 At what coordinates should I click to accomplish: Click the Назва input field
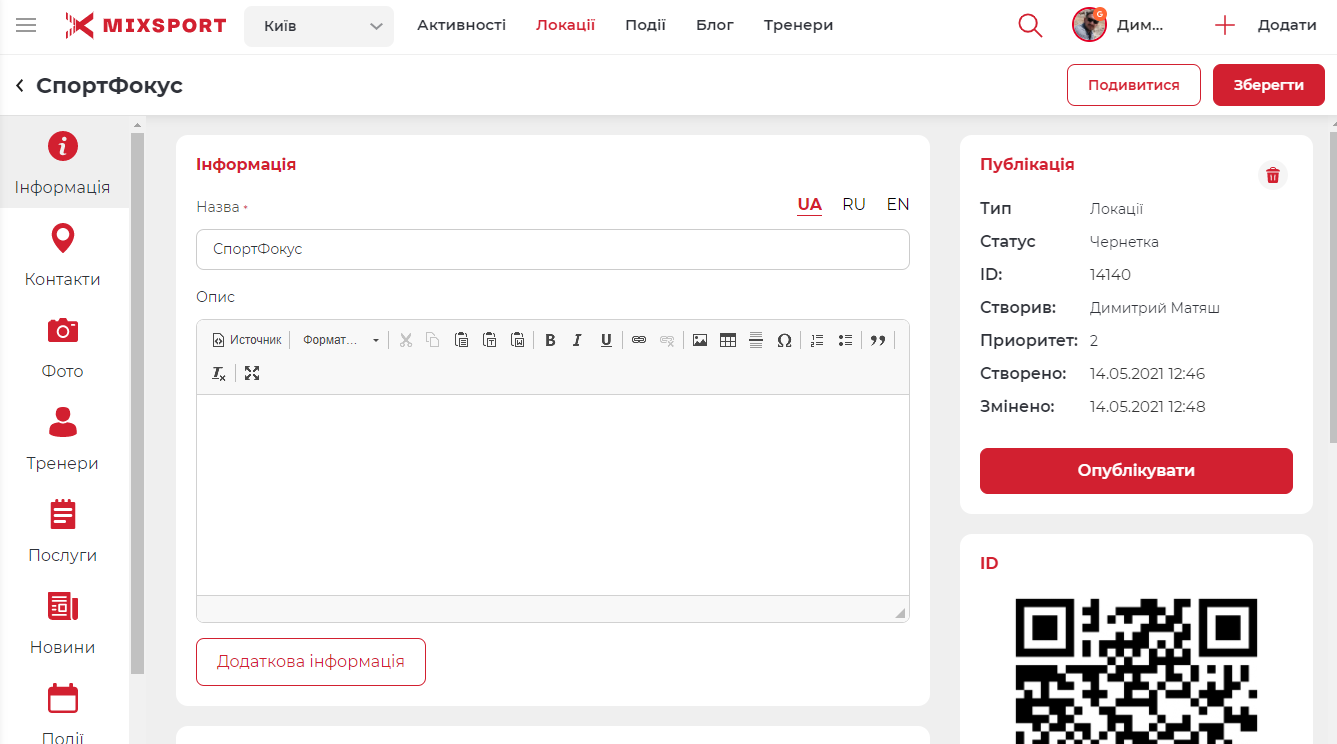(x=553, y=250)
